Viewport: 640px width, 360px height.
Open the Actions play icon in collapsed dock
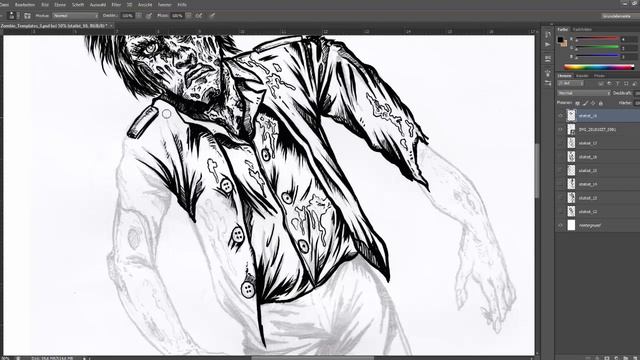[548, 44]
